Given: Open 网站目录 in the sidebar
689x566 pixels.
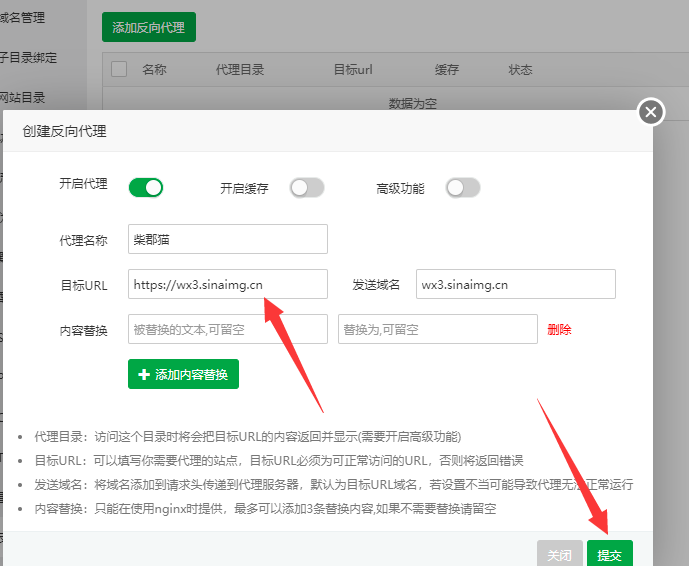Looking at the screenshot, I should (22, 97).
